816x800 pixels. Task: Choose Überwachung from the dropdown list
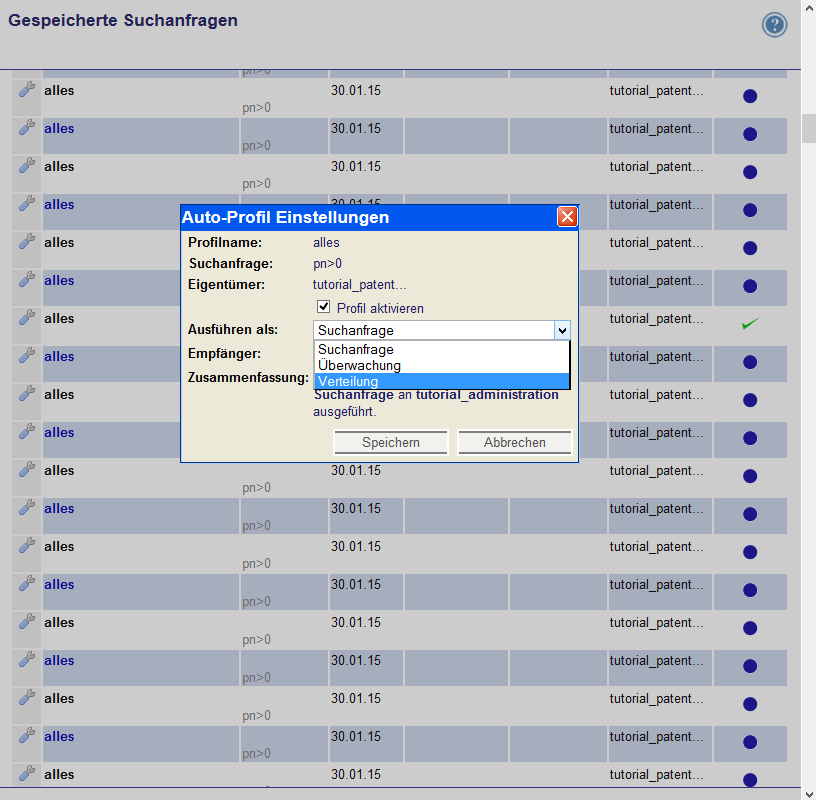(x=442, y=365)
